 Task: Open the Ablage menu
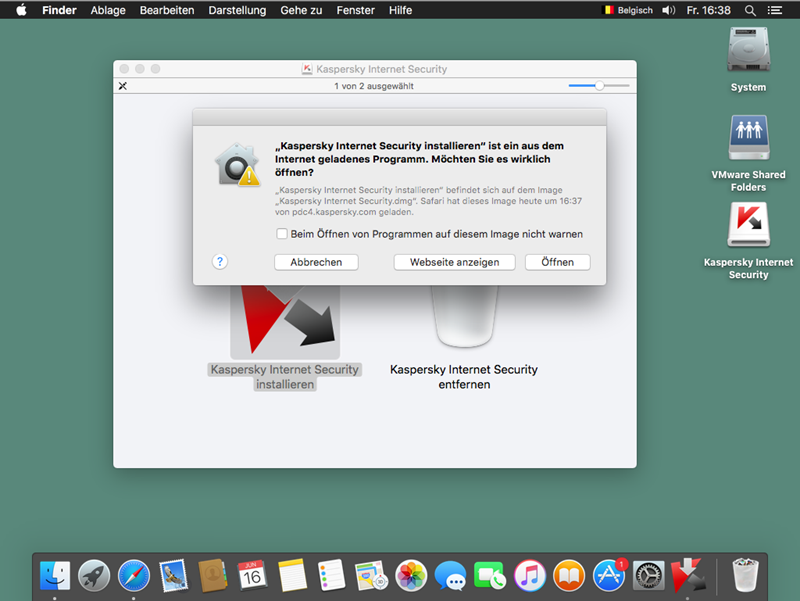pyautogui.click(x=109, y=10)
